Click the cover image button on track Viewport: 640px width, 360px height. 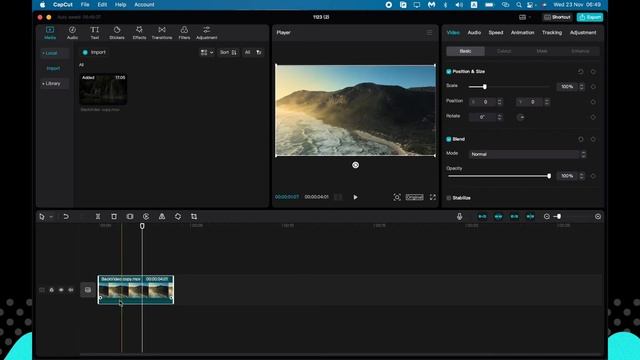[x=88, y=290]
